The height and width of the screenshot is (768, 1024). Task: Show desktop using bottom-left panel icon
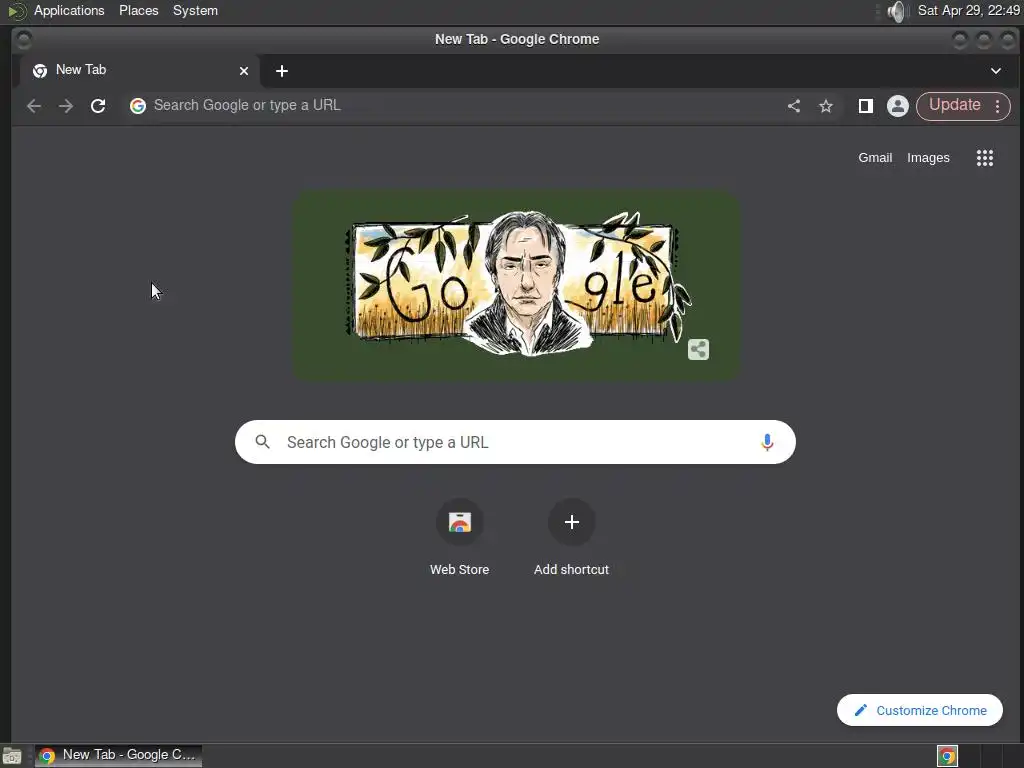12,756
